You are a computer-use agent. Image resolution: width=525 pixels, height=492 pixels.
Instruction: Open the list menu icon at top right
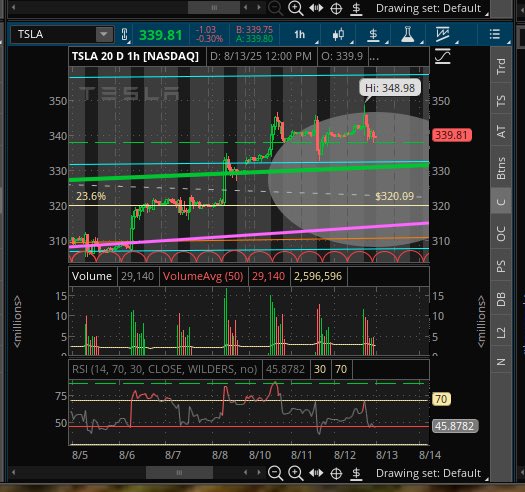point(495,34)
